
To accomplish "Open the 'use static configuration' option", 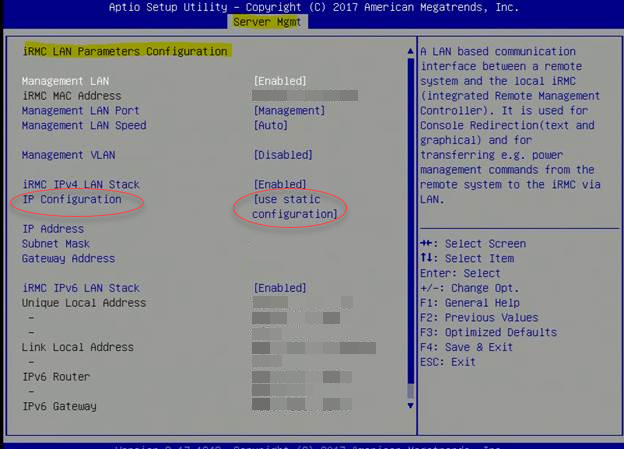I will click(296, 207).
